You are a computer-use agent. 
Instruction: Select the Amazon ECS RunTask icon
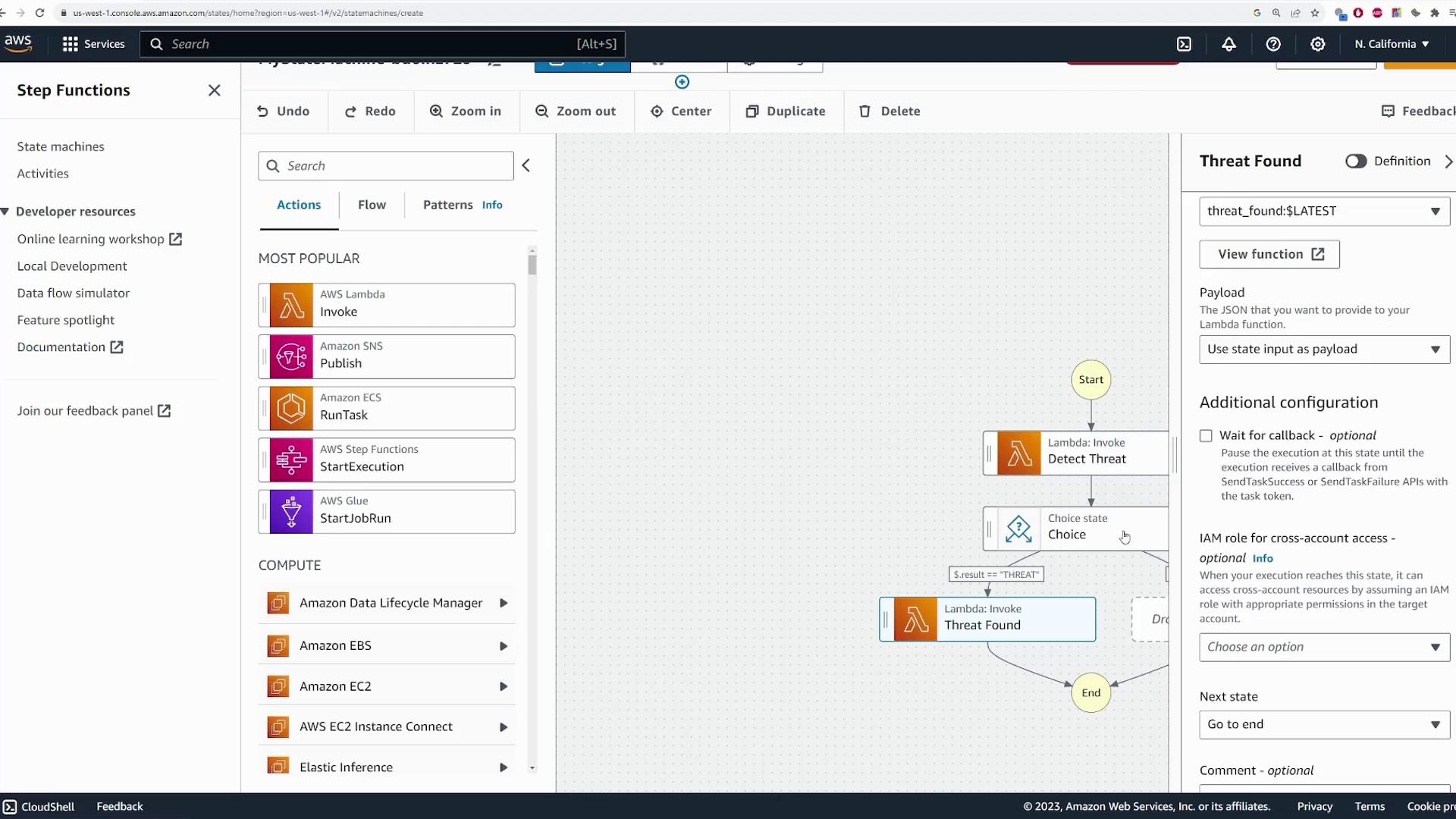click(291, 409)
